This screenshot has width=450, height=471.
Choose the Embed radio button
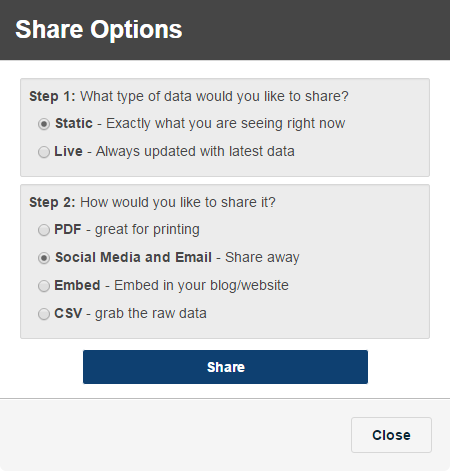(44, 286)
